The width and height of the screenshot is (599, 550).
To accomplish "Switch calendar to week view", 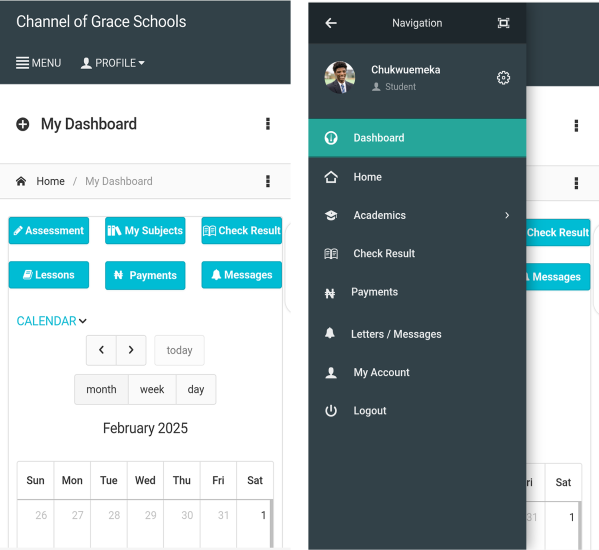I will (152, 390).
